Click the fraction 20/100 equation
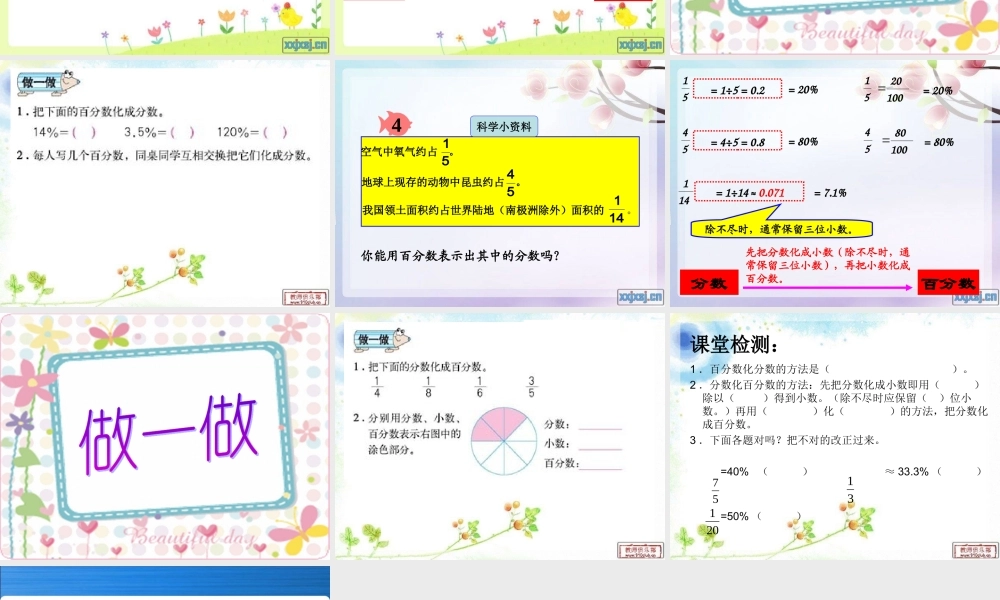This screenshot has height=600, width=1000. (x=908, y=90)
